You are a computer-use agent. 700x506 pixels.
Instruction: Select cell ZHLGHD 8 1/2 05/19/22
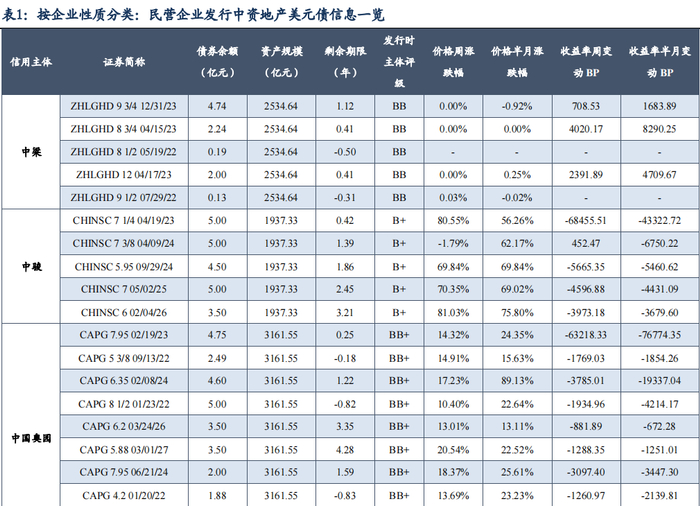pos(124,152)
